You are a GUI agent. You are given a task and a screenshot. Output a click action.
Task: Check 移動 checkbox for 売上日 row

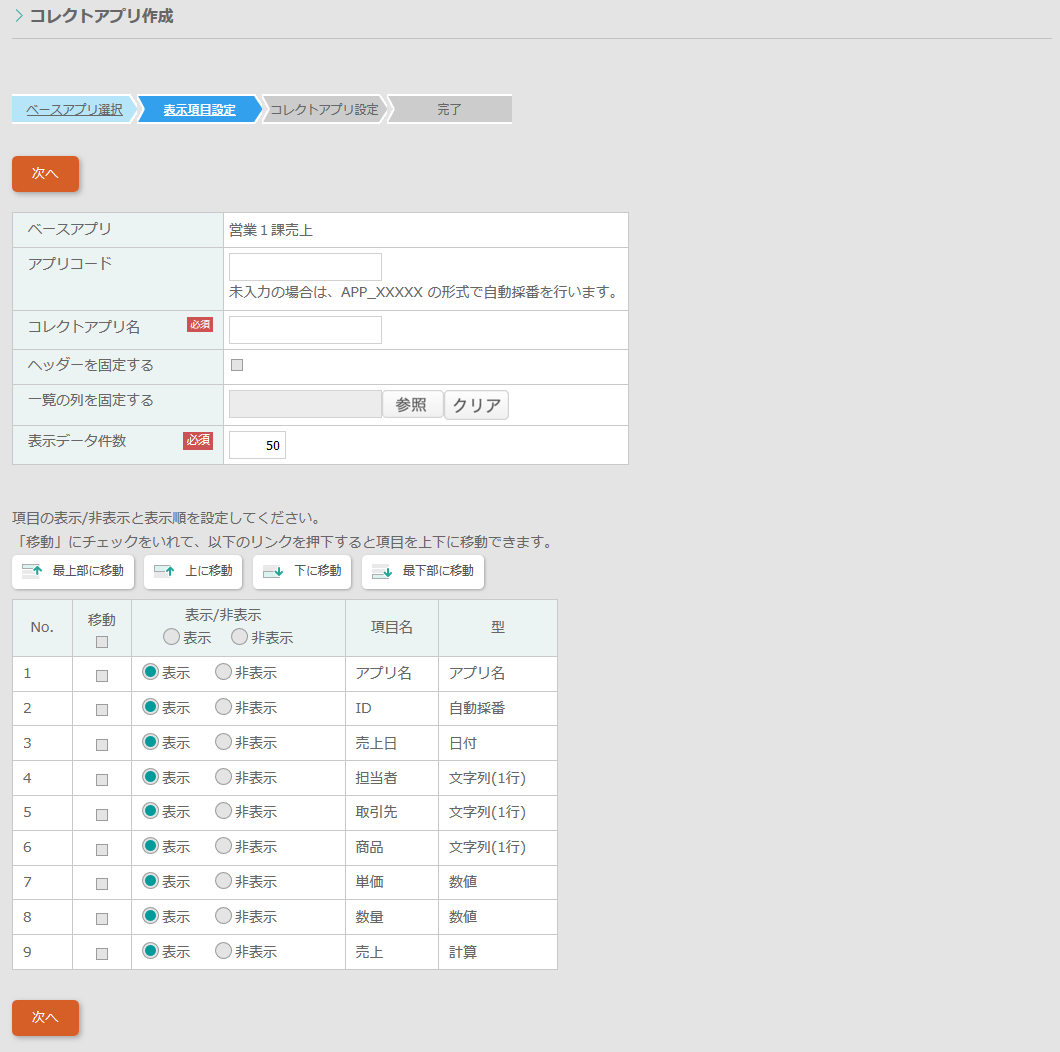102,744
